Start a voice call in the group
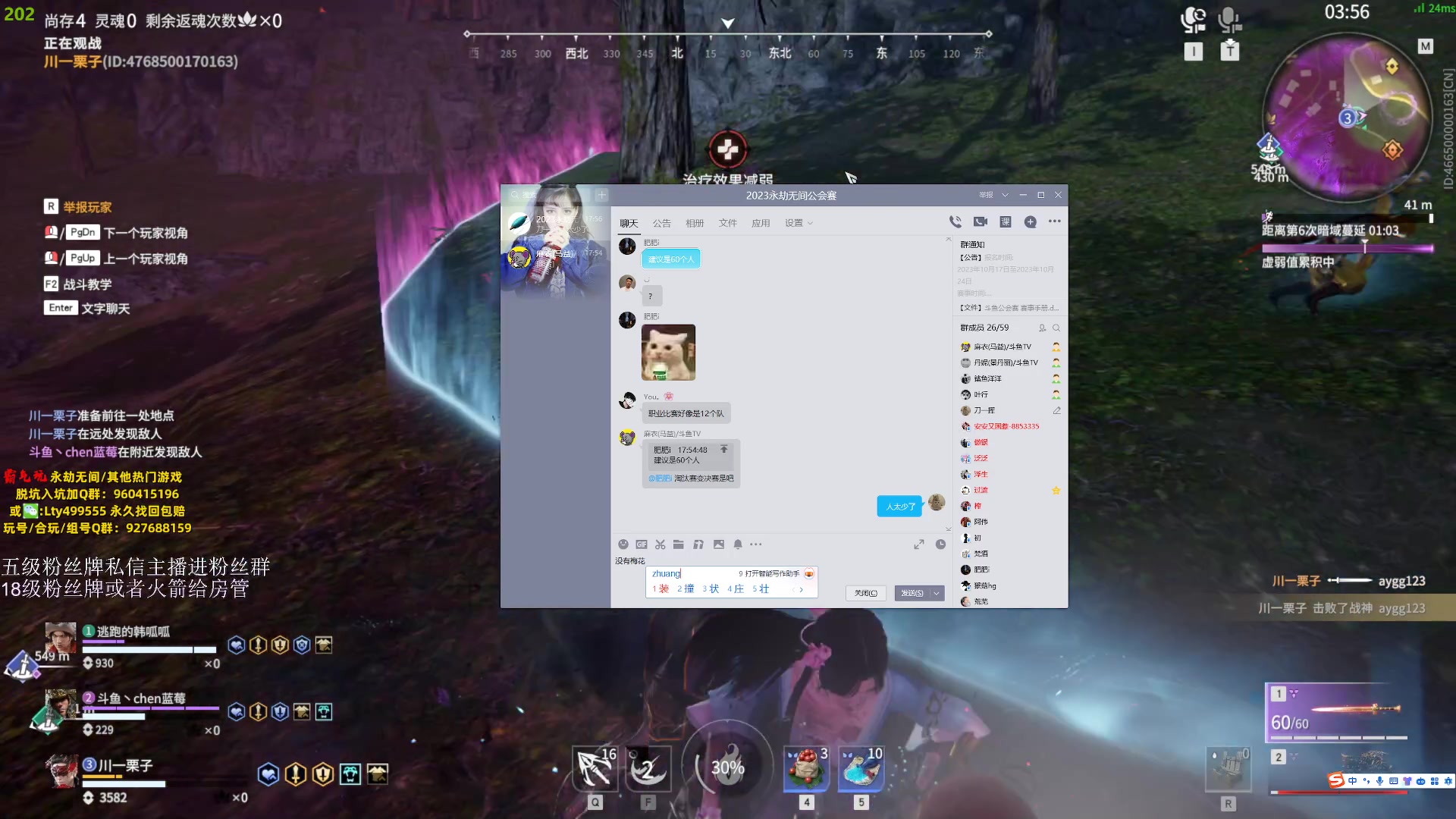The height and width of the screenshot is (819, 1456). (x=955, y=221)
